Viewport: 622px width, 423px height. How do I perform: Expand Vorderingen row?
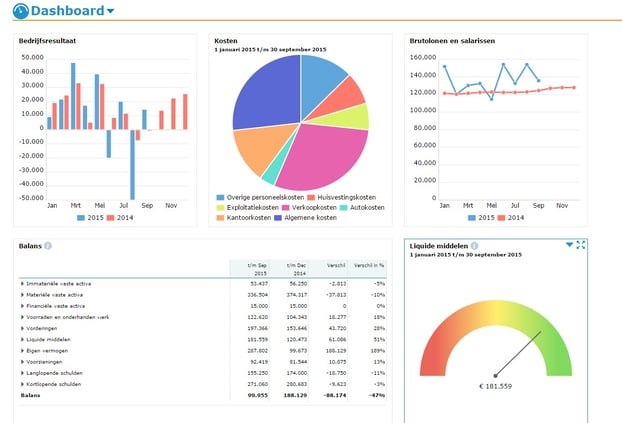tap(22, 328)
